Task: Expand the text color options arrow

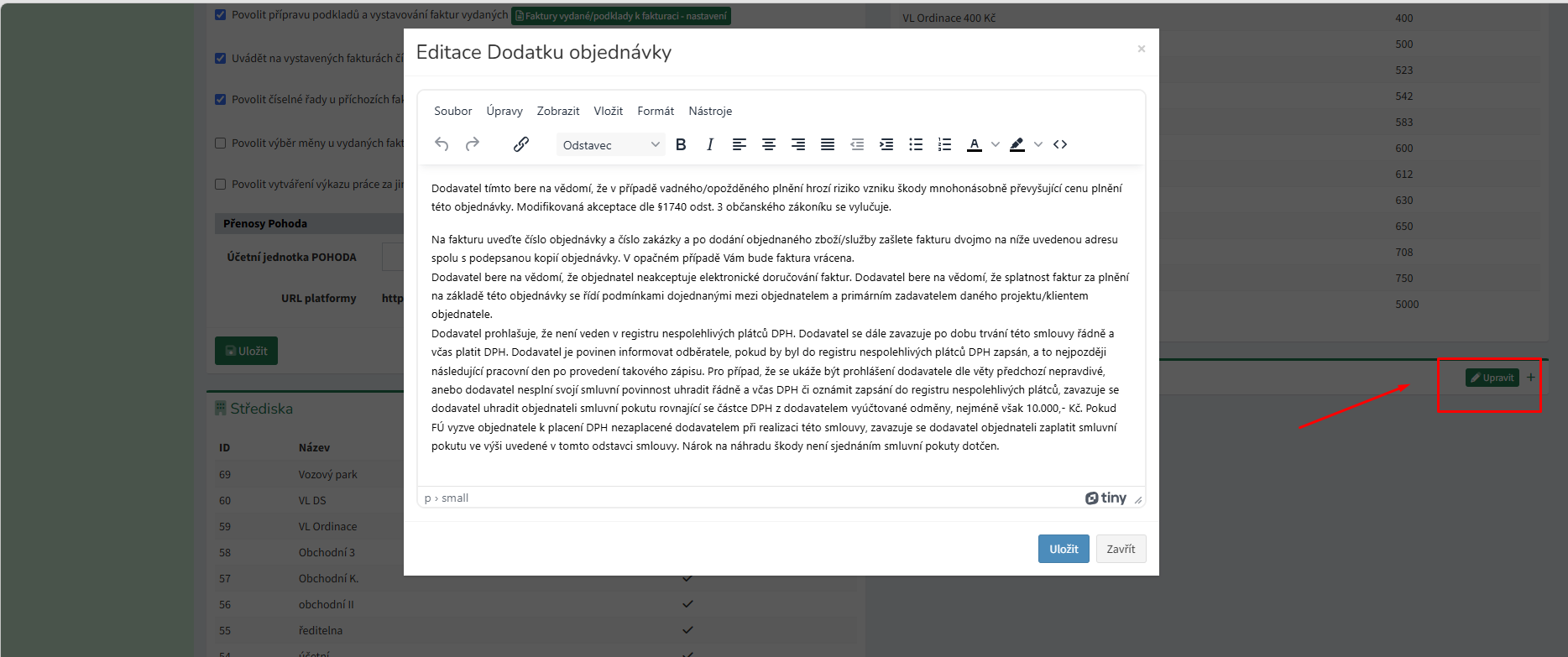Action: 996,144
